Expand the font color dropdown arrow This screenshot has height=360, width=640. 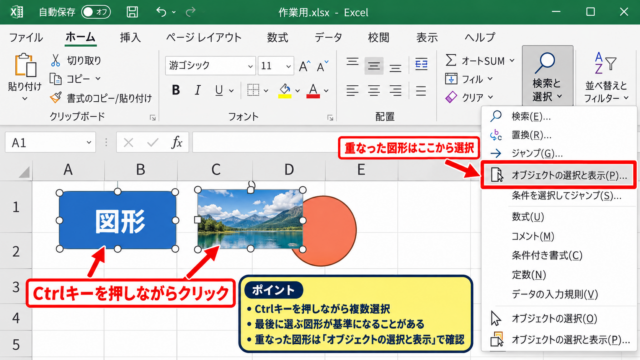(x=326, y=91)
